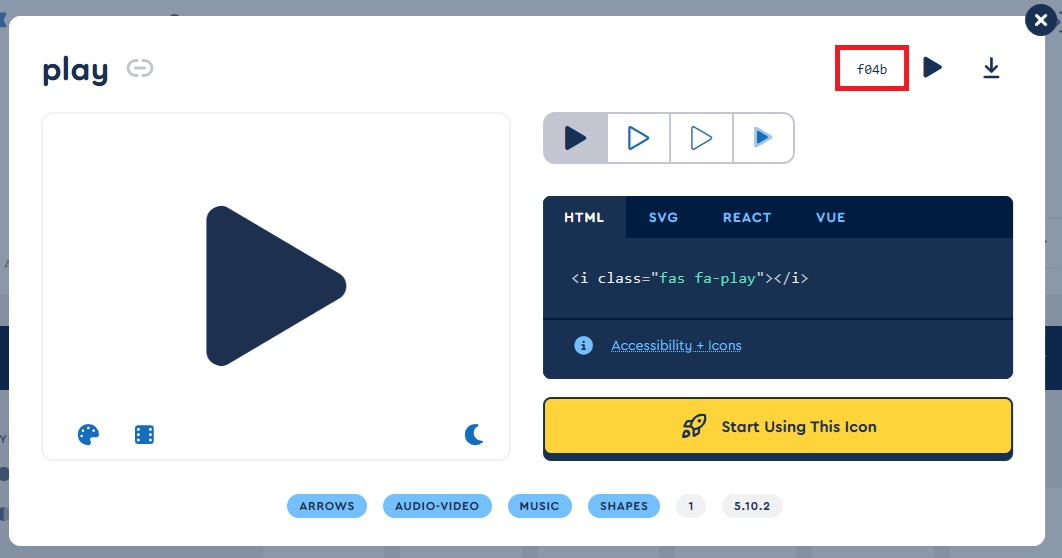Open Accessibility + Icons link
Screen dimensions: 1062x558
676,345
